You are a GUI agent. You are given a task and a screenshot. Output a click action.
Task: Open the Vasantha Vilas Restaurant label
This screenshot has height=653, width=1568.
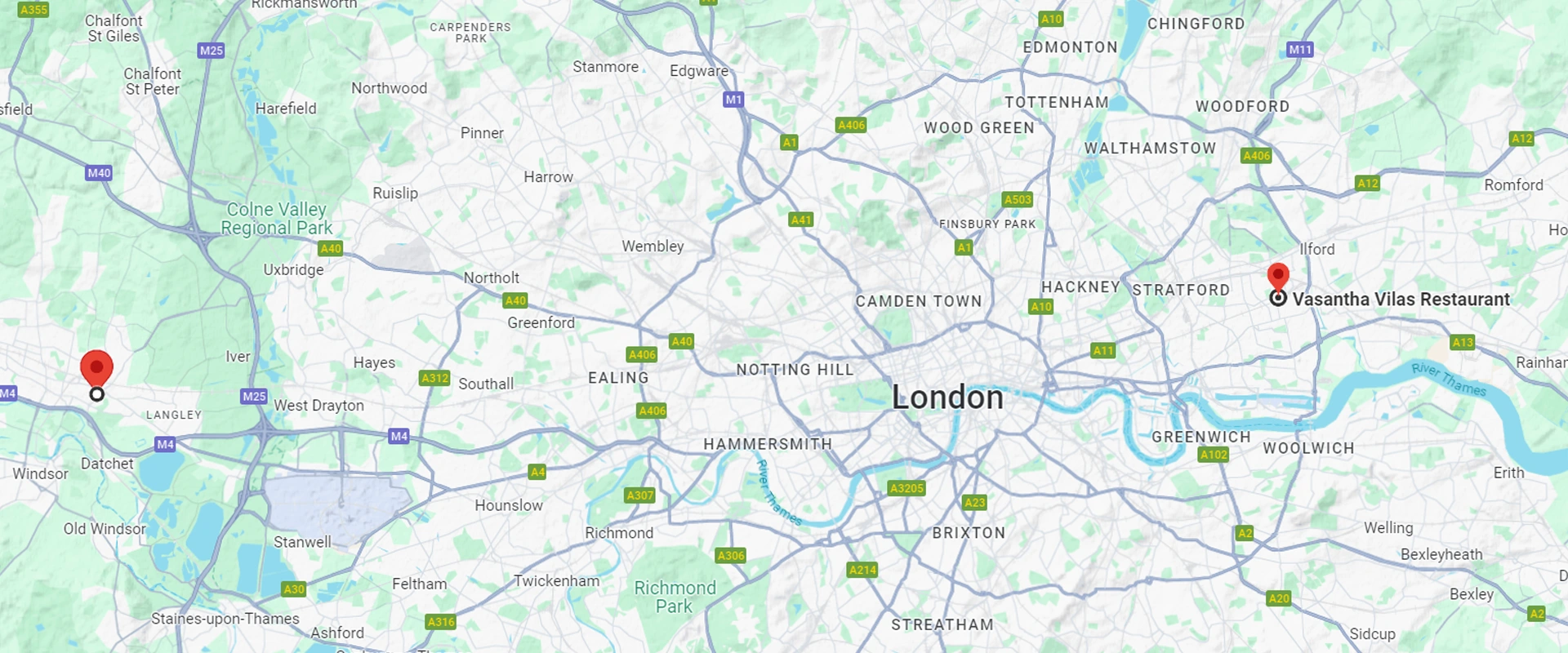[x=1401, y=300]
